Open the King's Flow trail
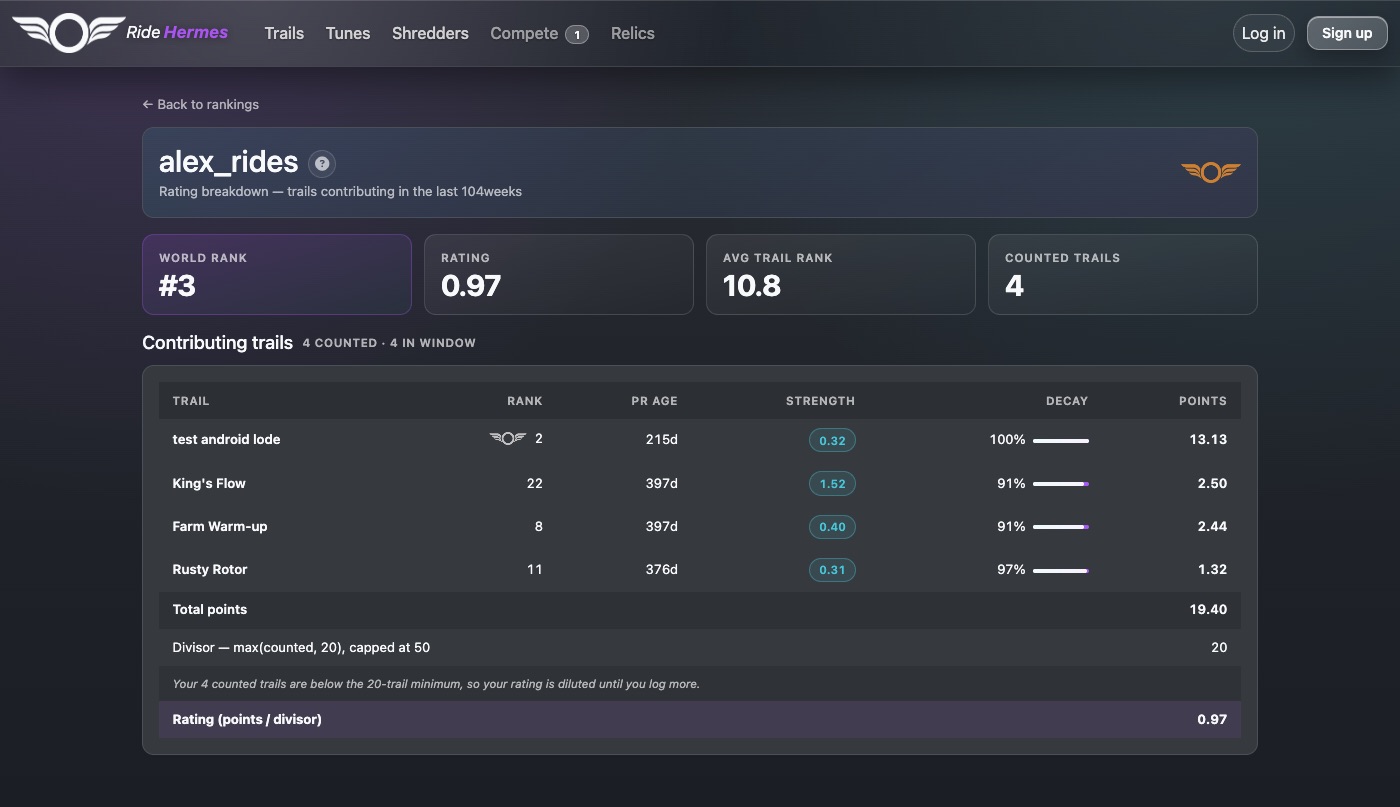The width and height of the screenshot is (1400, 807). click(x=209, y=483)
